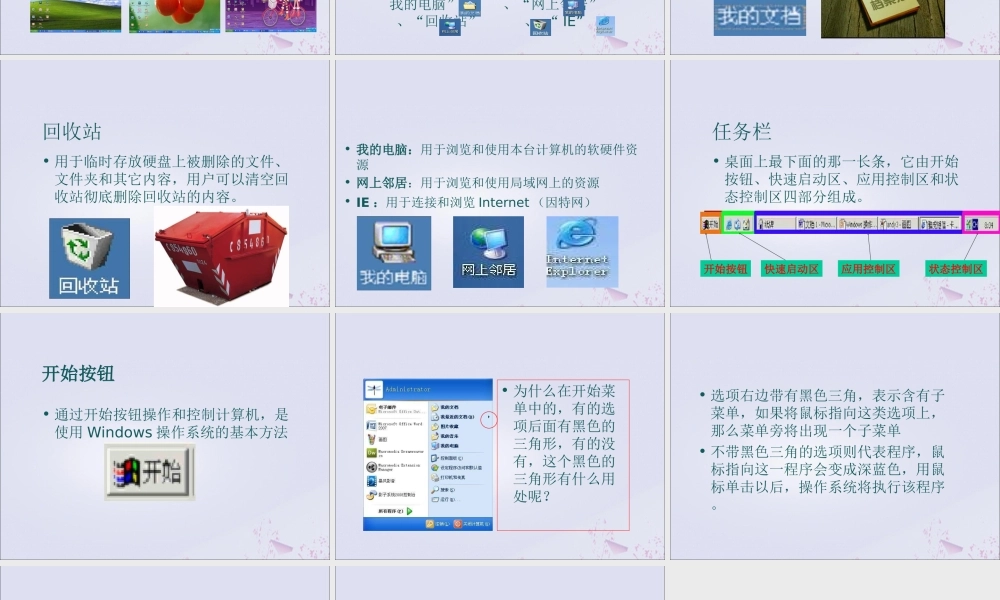Click the red dumpster photo

coord(221,256)
